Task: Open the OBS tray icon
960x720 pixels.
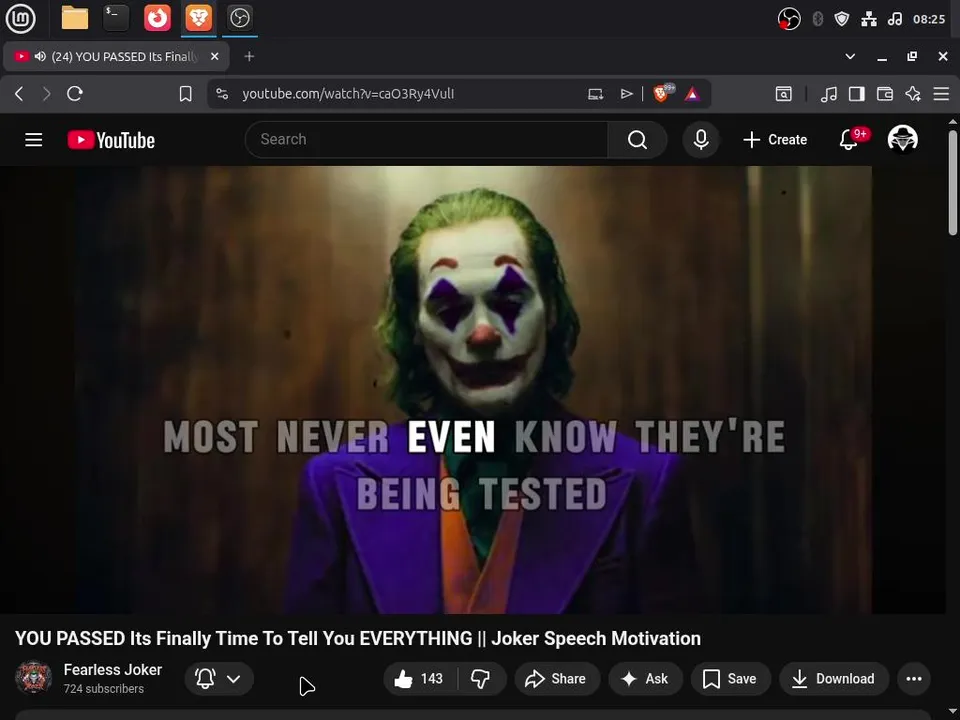Action: (x=789, y=19)
